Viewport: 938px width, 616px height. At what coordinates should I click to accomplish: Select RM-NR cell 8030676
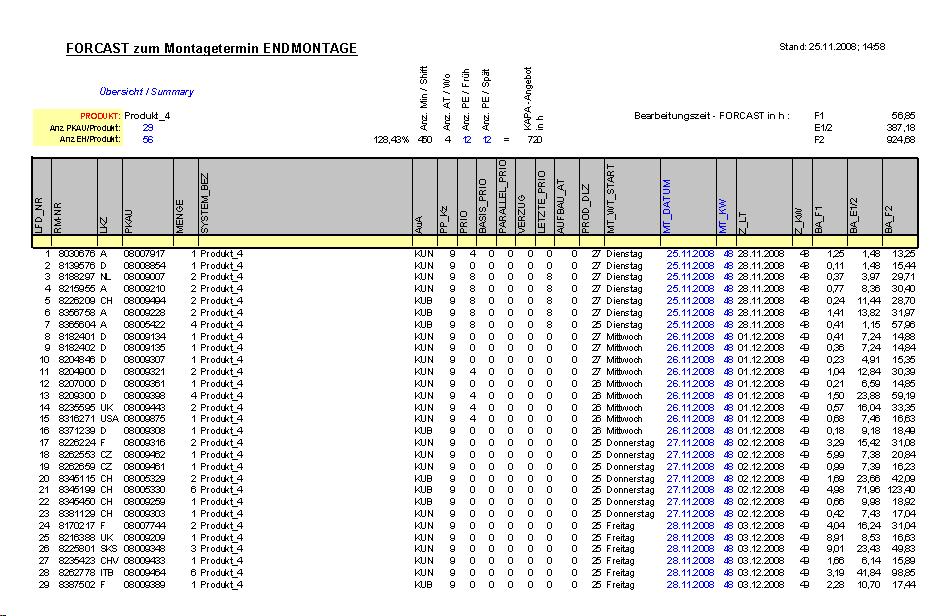click(77, 254)
